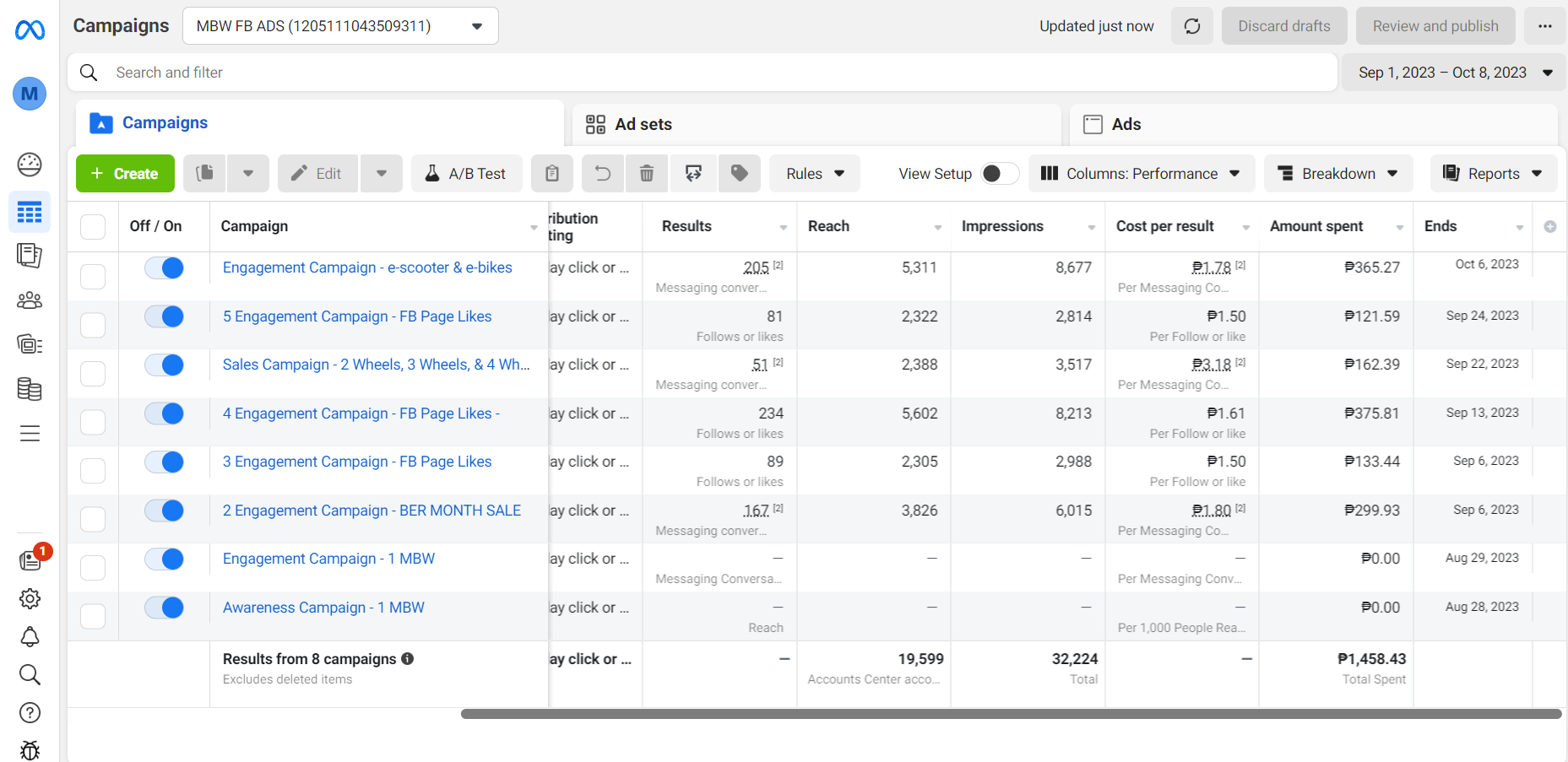The height and width of the screenshot is (762, 1568).
Task: Open the Help question mark icon
Action: 30,713
